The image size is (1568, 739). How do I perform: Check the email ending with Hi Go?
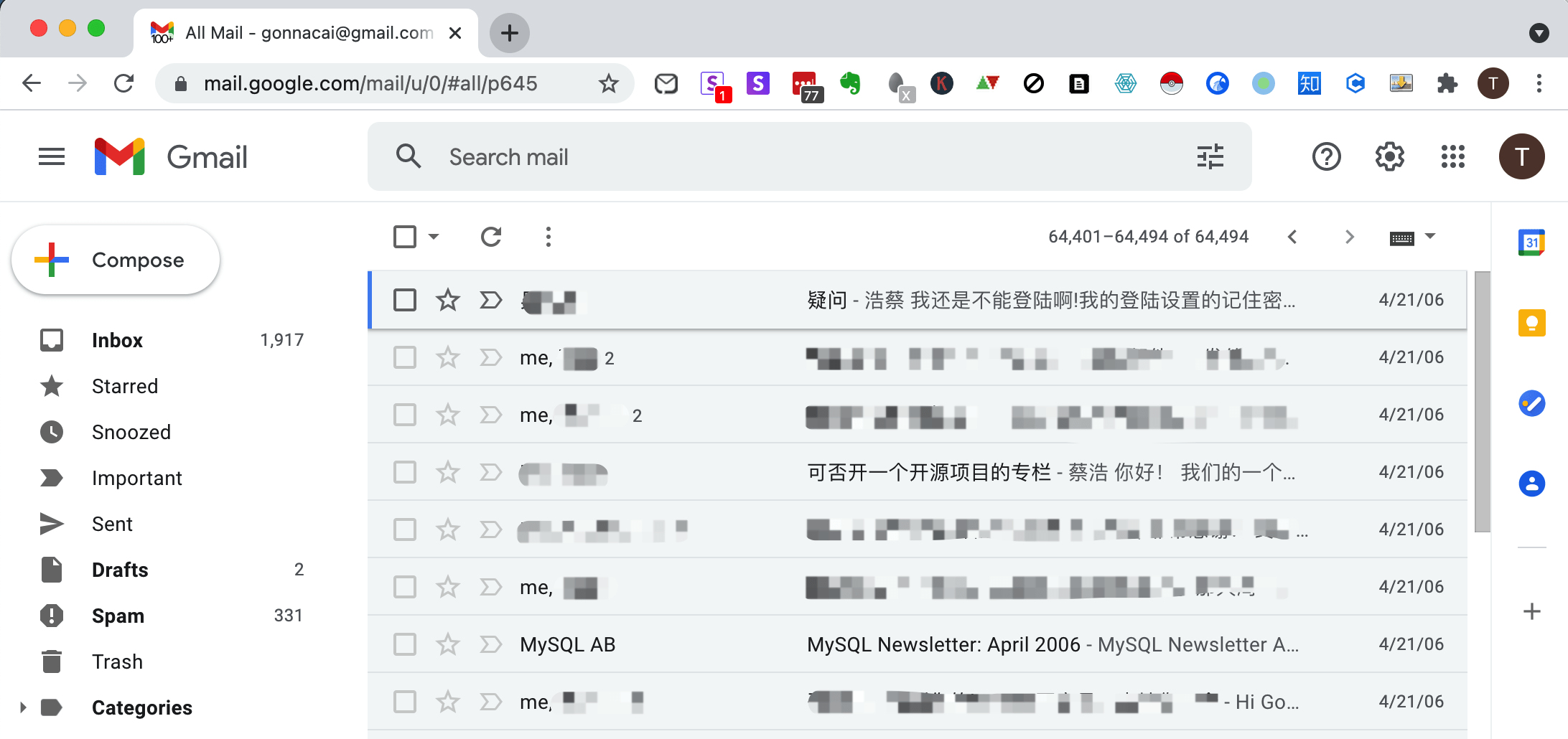(405, 702)
